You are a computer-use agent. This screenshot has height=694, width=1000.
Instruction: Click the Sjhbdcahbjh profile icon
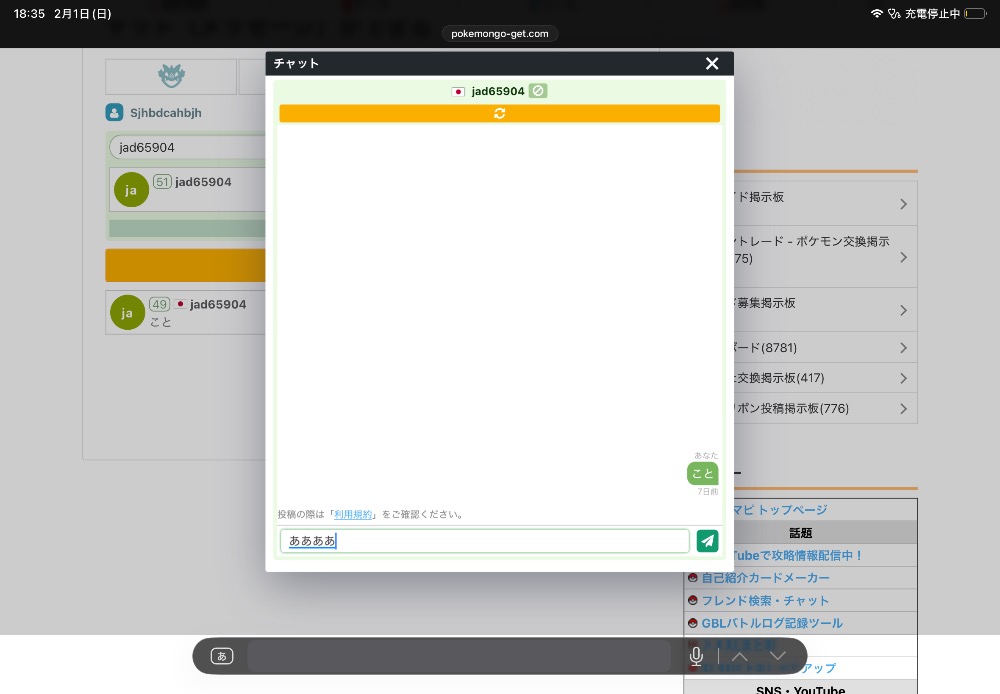pos(114,113)
